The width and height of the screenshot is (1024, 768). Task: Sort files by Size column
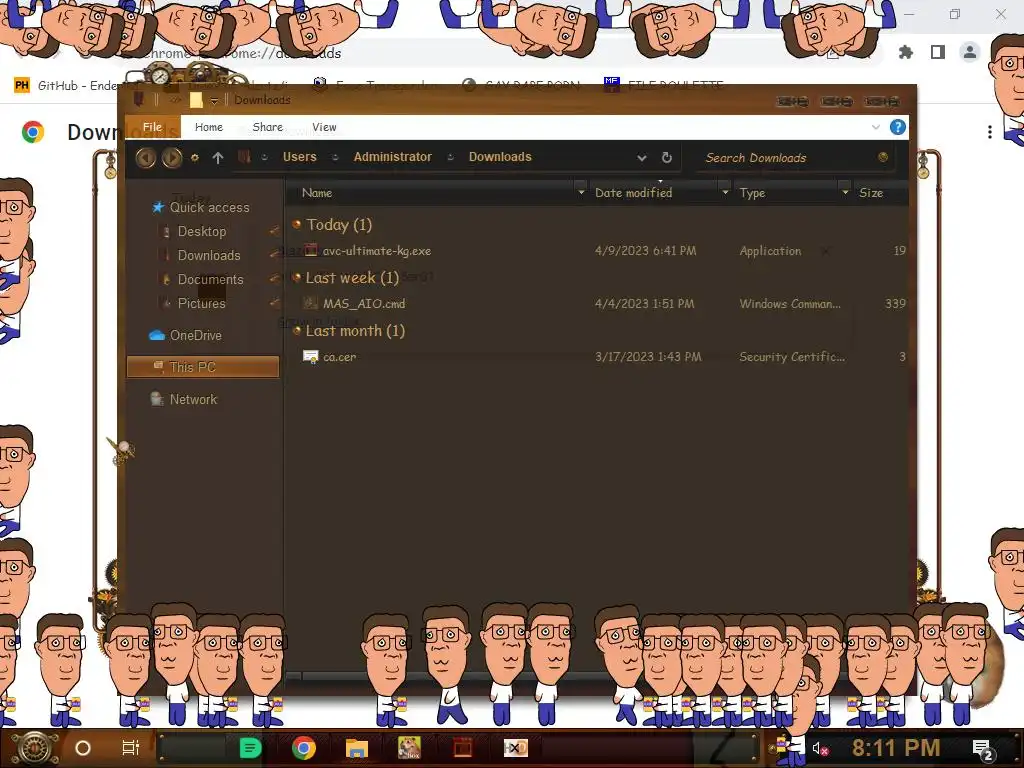point(871,193)
